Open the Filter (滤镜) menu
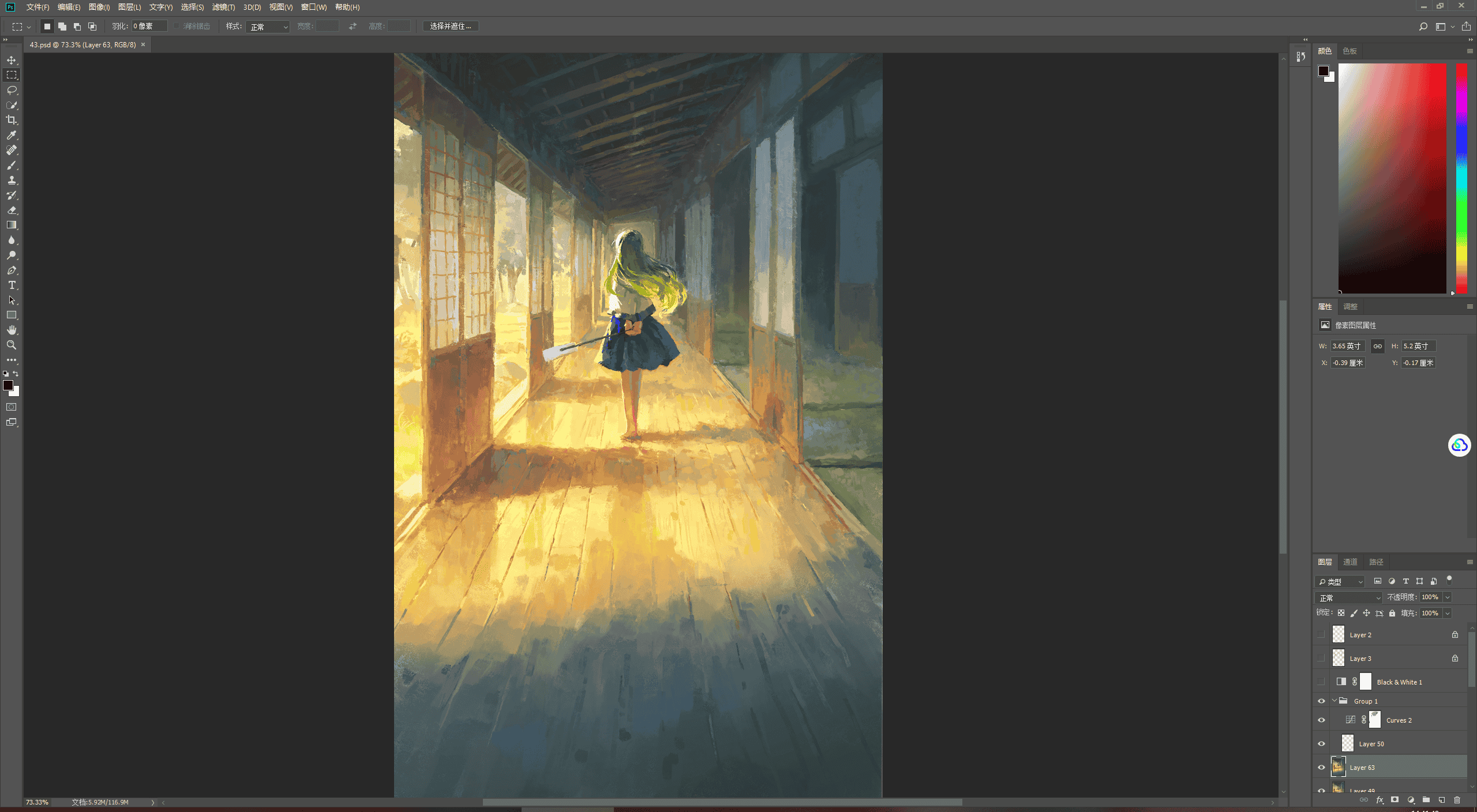 point(223,7)
